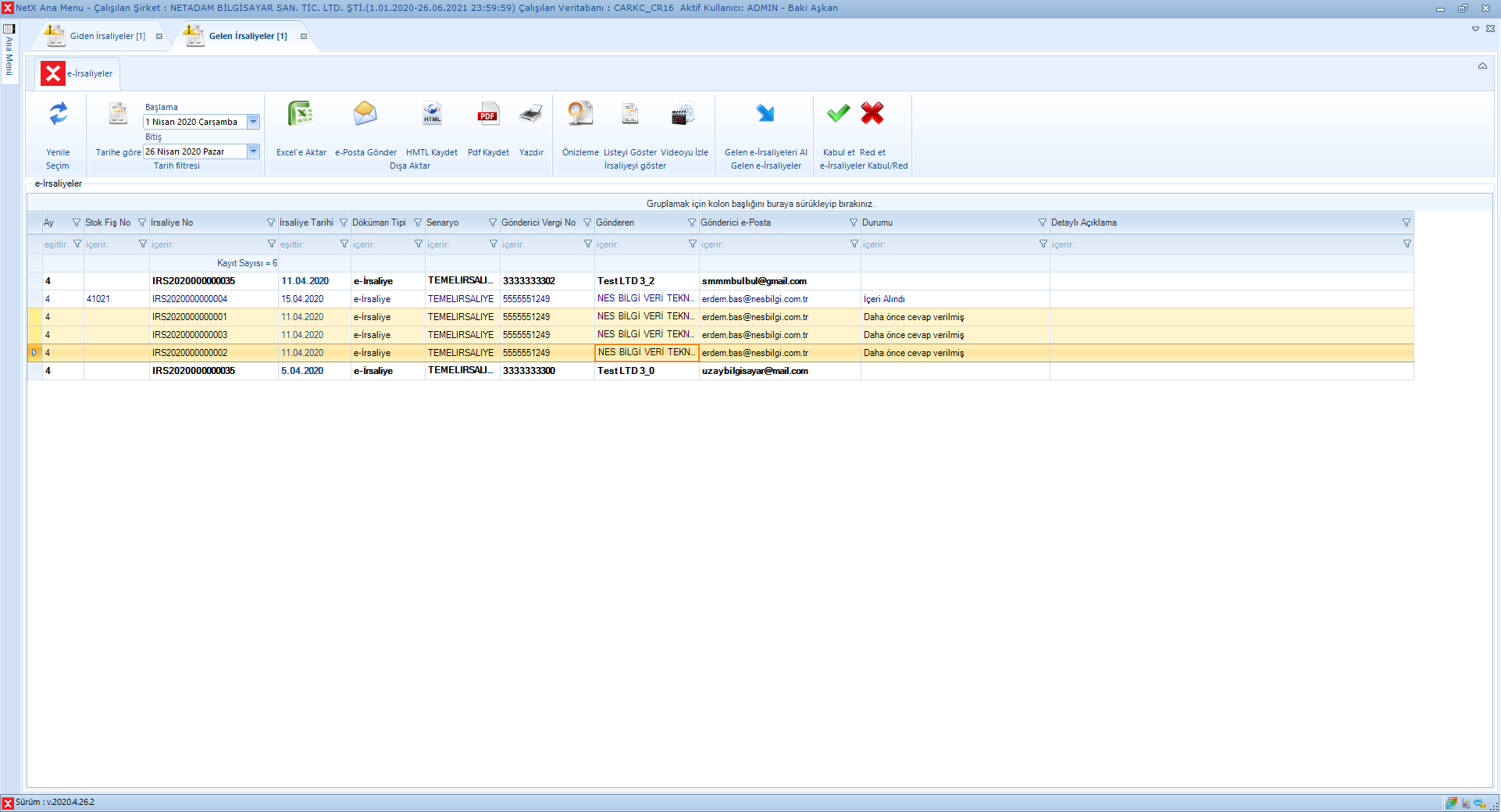Select row with İrsaliye No IRS2020000000004
This screenshot has width=1501, height=812.
coord(190,299)
